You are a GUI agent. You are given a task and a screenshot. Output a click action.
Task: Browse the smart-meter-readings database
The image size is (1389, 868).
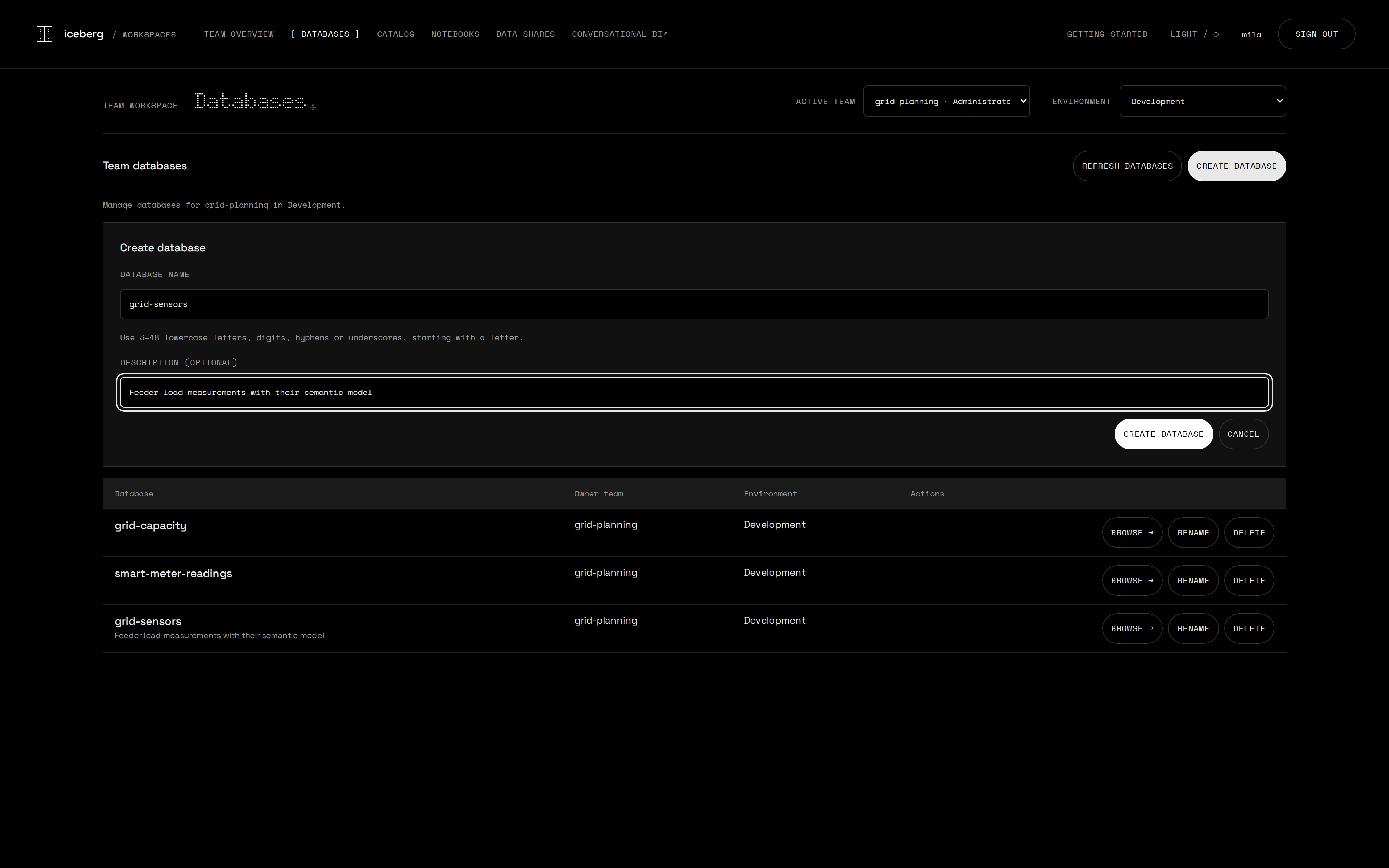pos(1132,581)
